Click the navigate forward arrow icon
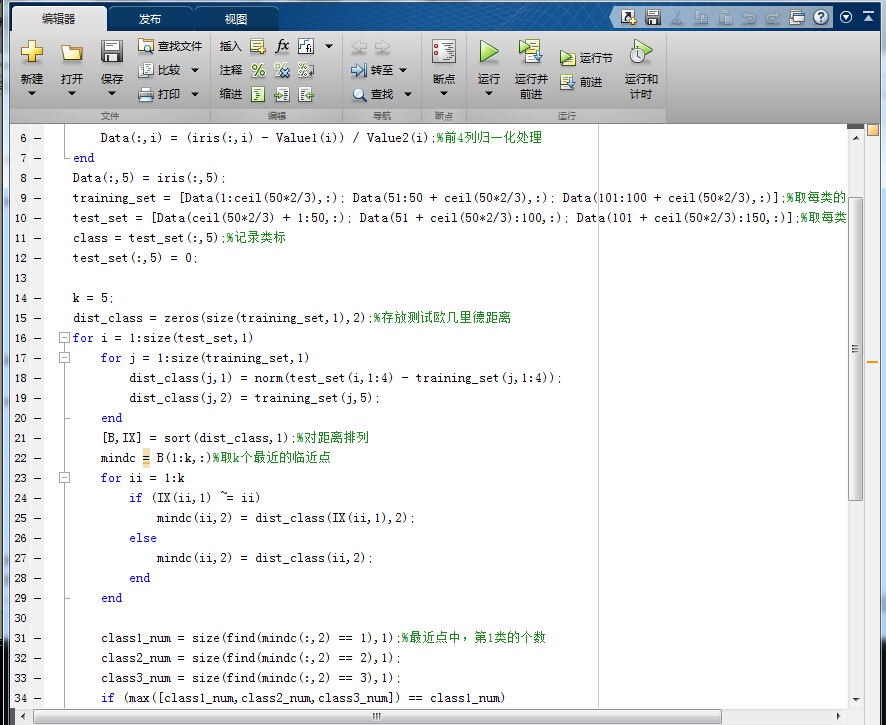The image size is (886, 725). [x=383, y=47]
